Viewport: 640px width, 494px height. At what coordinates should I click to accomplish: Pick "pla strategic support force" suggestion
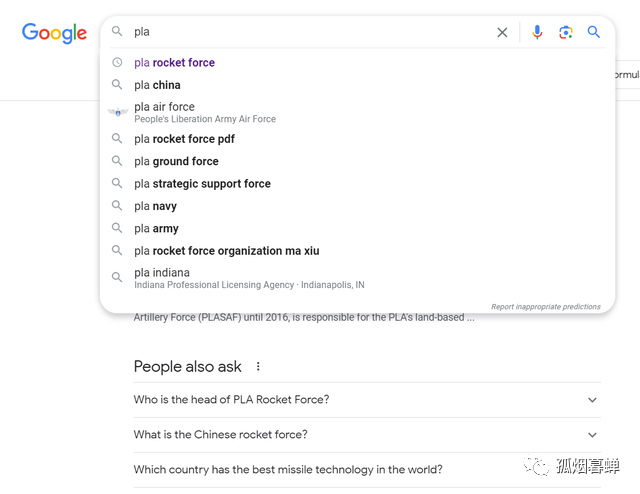[202, 184]
